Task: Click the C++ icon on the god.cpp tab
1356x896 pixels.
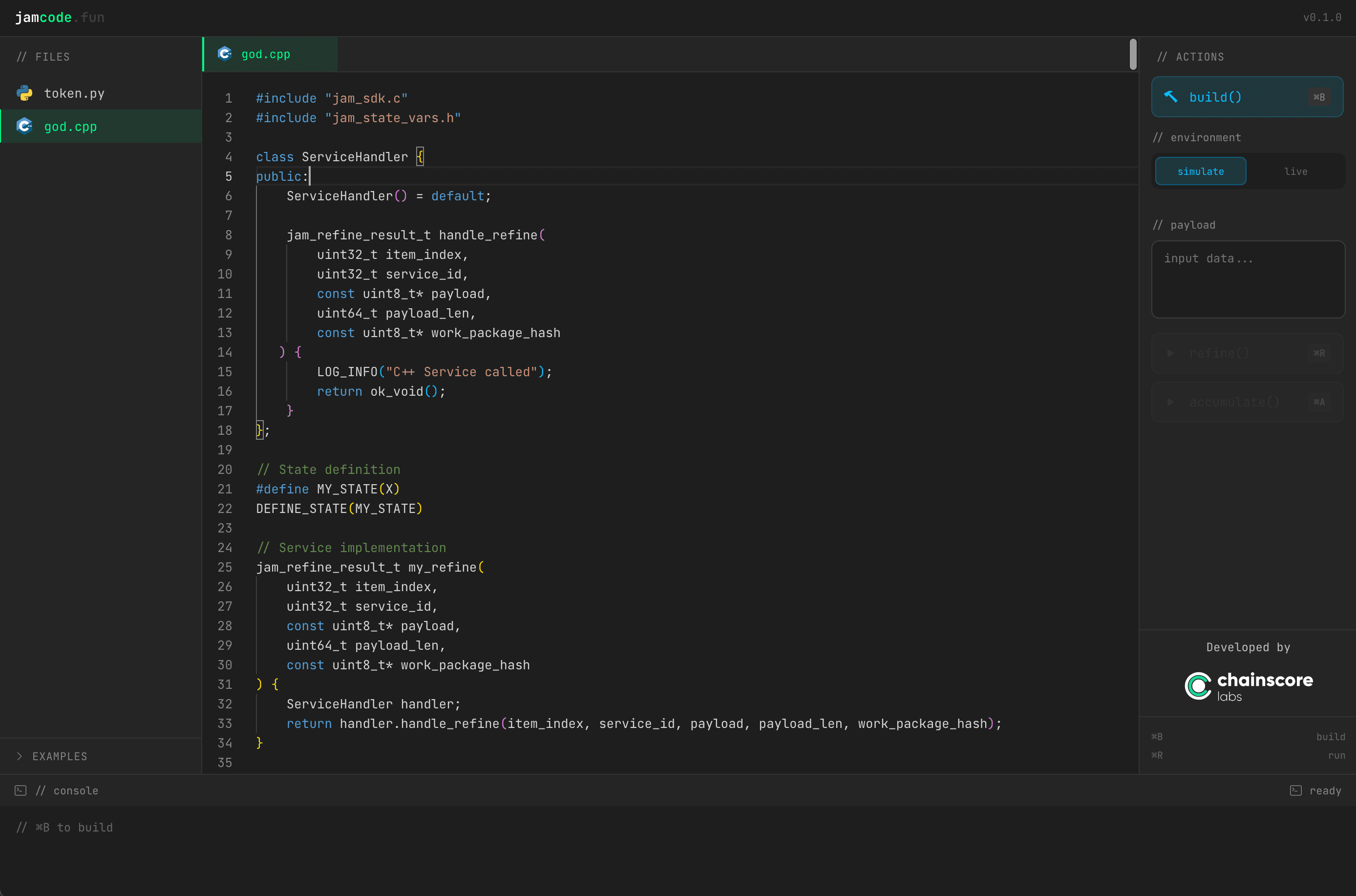Action: 225,54
